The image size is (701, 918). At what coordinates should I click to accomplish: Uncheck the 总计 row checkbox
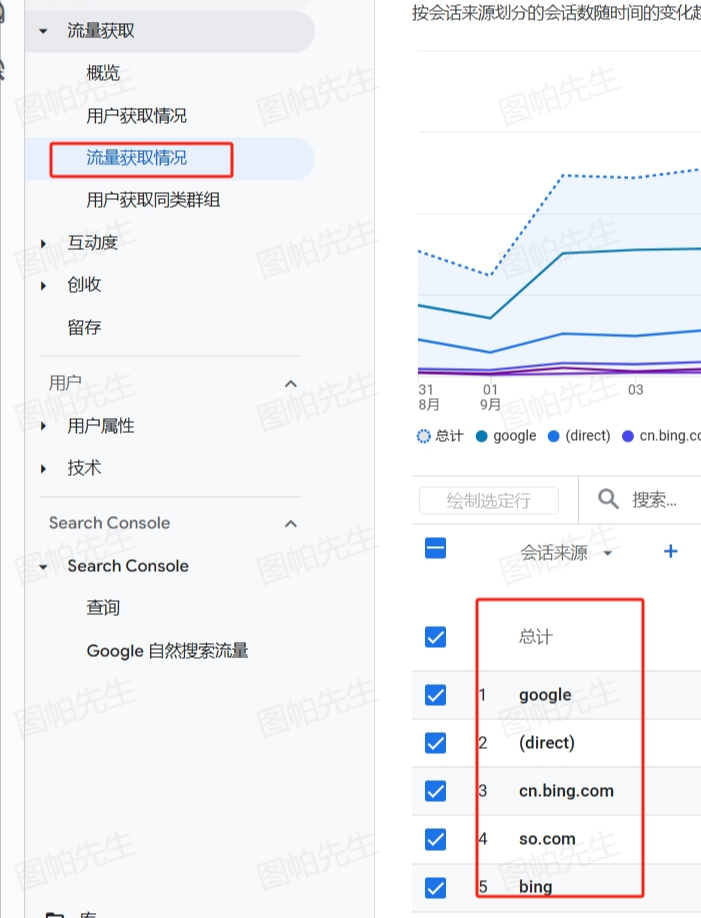(x=435, y=636)
